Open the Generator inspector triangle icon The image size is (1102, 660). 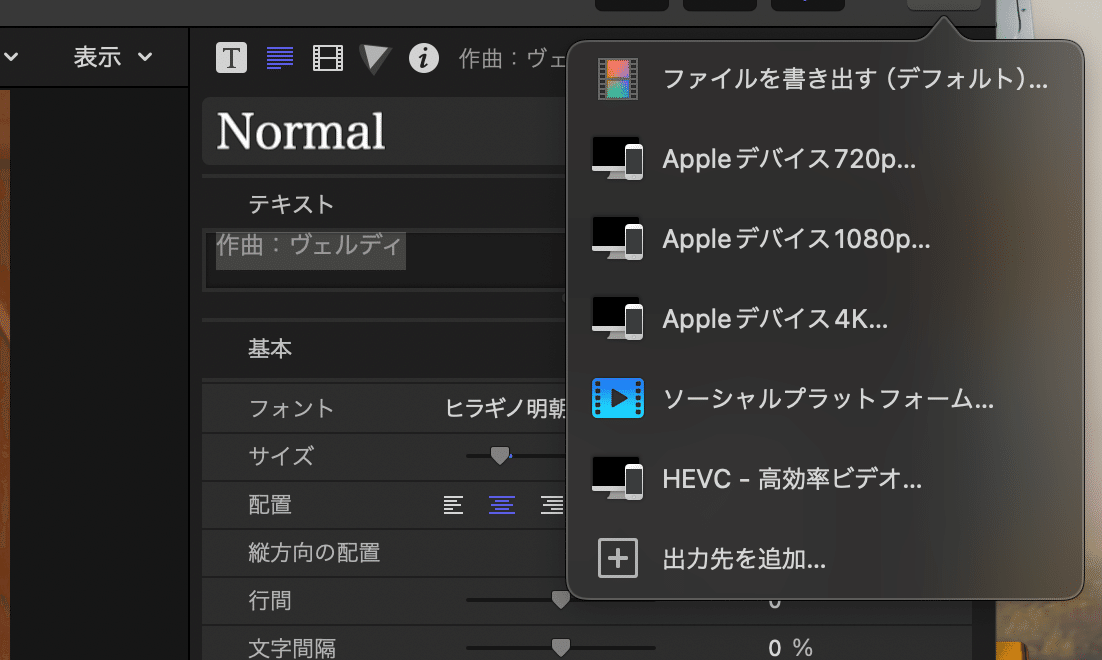(x=375, y=59)
